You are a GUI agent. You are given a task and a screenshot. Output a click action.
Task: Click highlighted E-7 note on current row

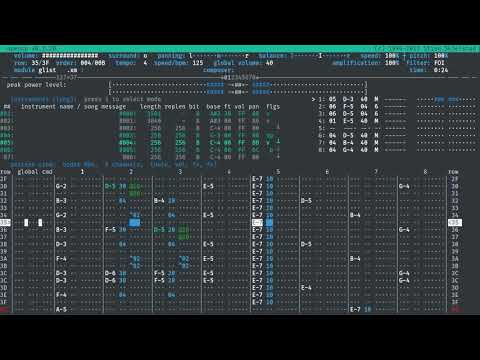click(x=257, y=222)
